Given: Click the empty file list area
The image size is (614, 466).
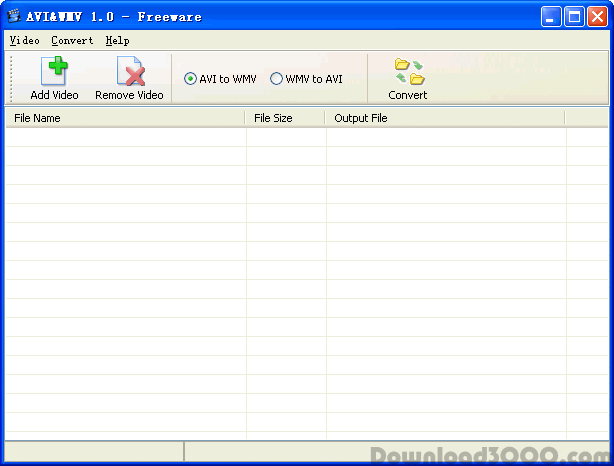Looking at the screenshot, I should click(300, 280).
